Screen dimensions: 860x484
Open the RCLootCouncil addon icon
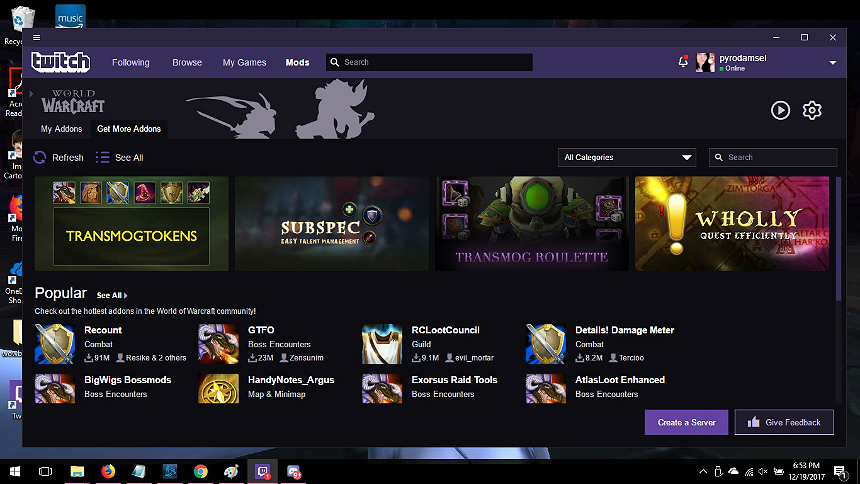click(382, 344)
